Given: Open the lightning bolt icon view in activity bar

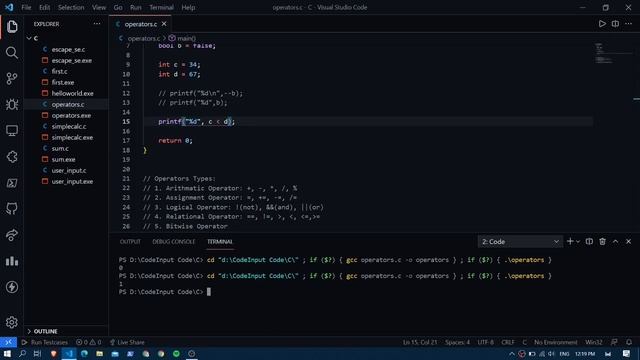Looking at the screenshot, I should 12,287.
